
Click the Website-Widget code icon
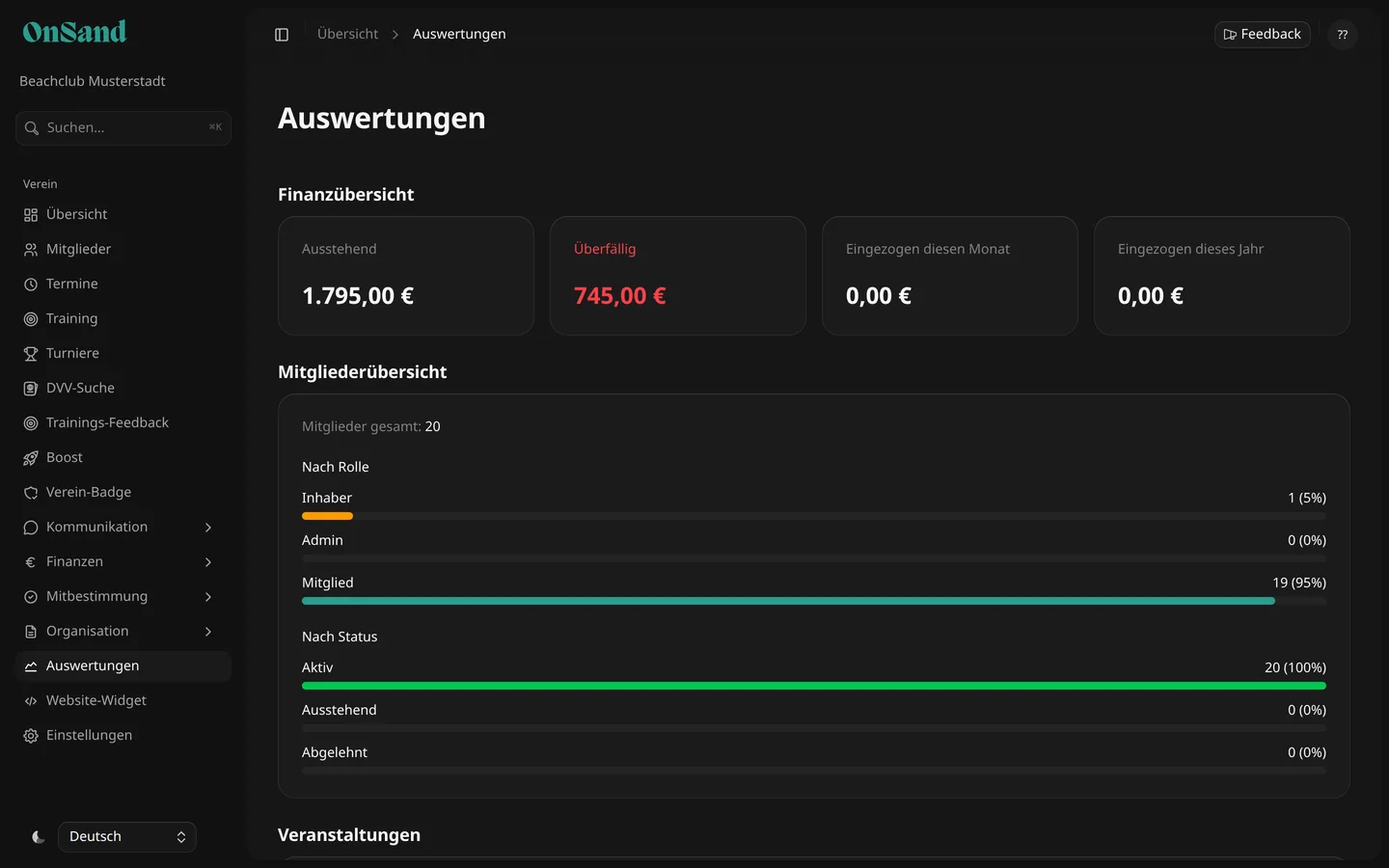pyautogui.click(x=31, y=701)
